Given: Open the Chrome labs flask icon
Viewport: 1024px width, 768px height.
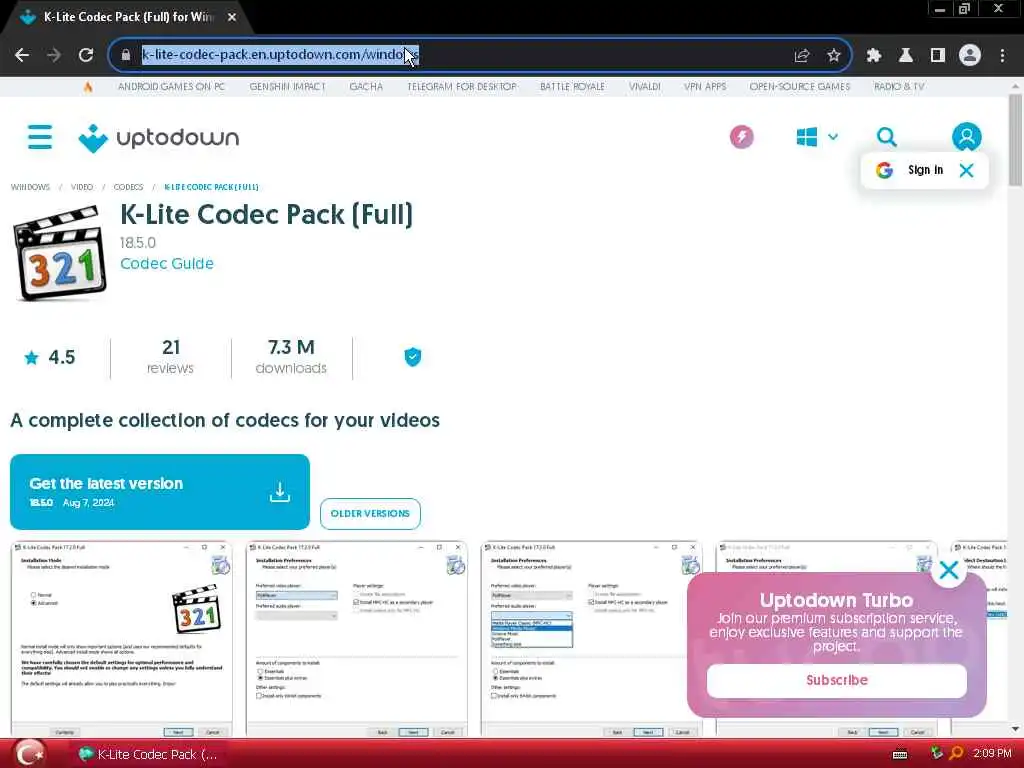Looking at the screenshot, I should tap(906, 55).
